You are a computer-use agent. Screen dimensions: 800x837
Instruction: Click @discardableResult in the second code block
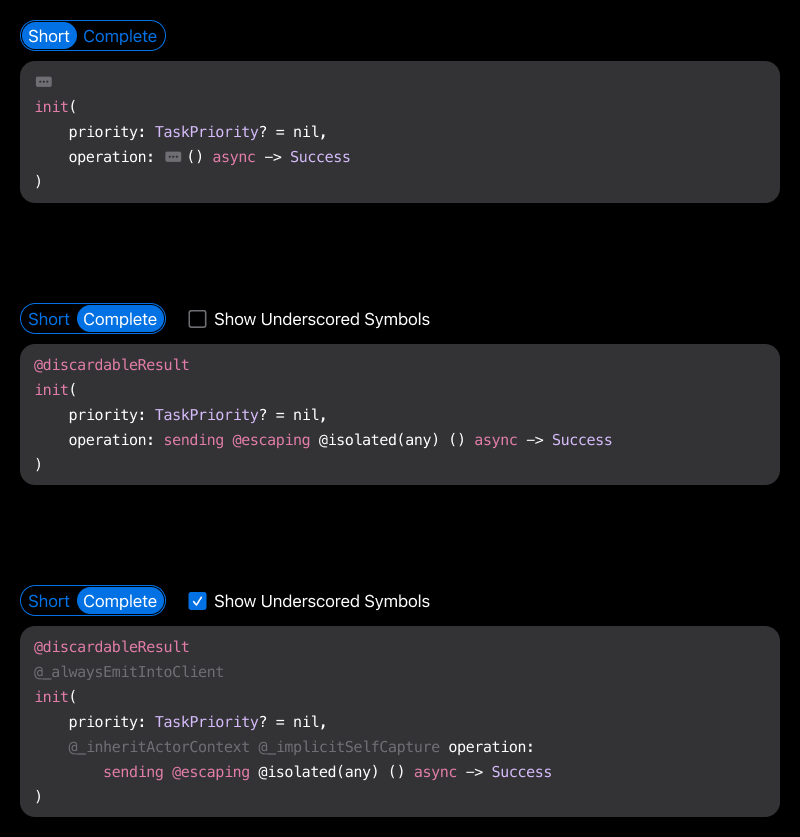click(x=112, y=365)
